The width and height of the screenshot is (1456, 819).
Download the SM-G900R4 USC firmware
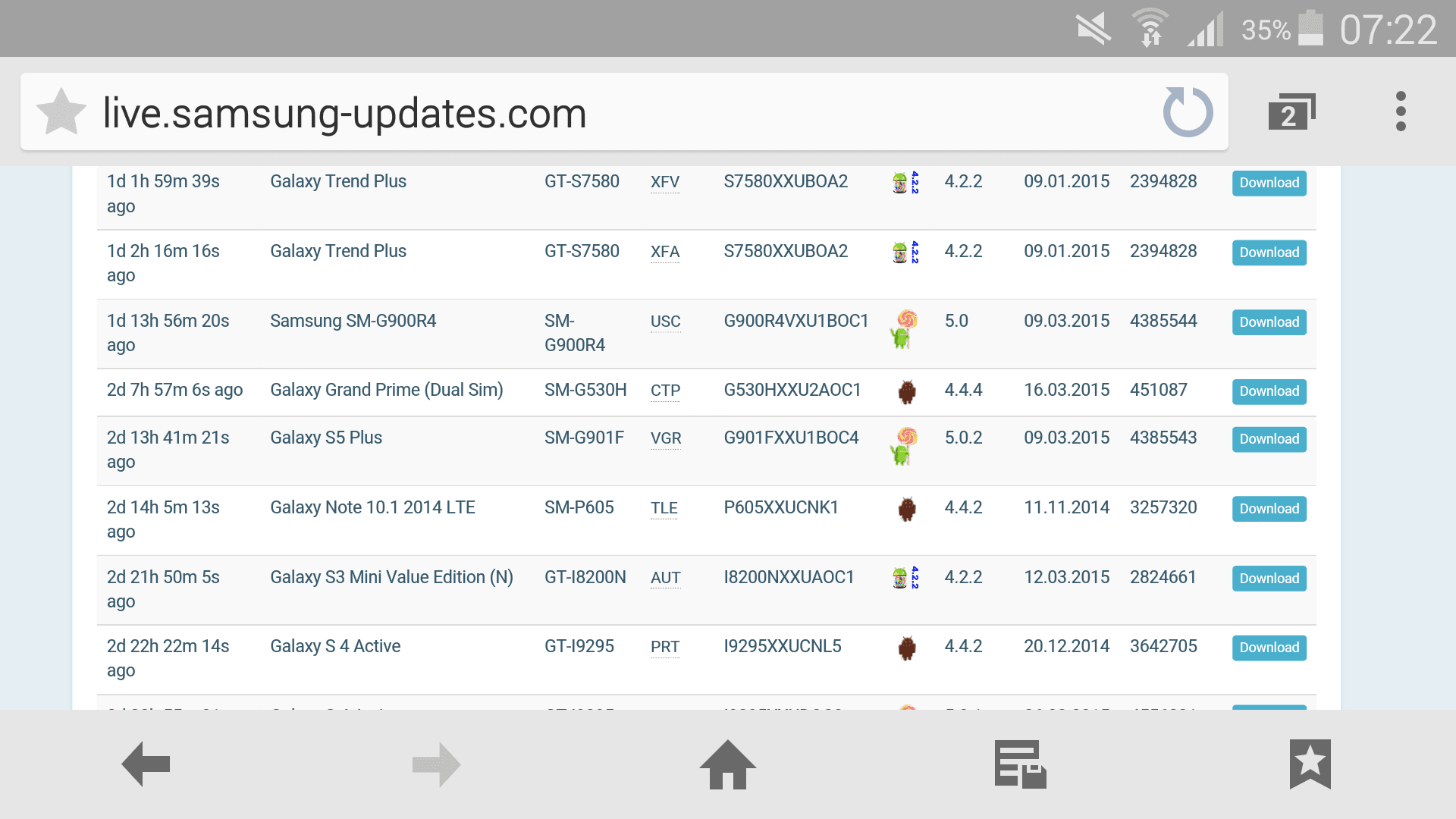pos(1269,322)
